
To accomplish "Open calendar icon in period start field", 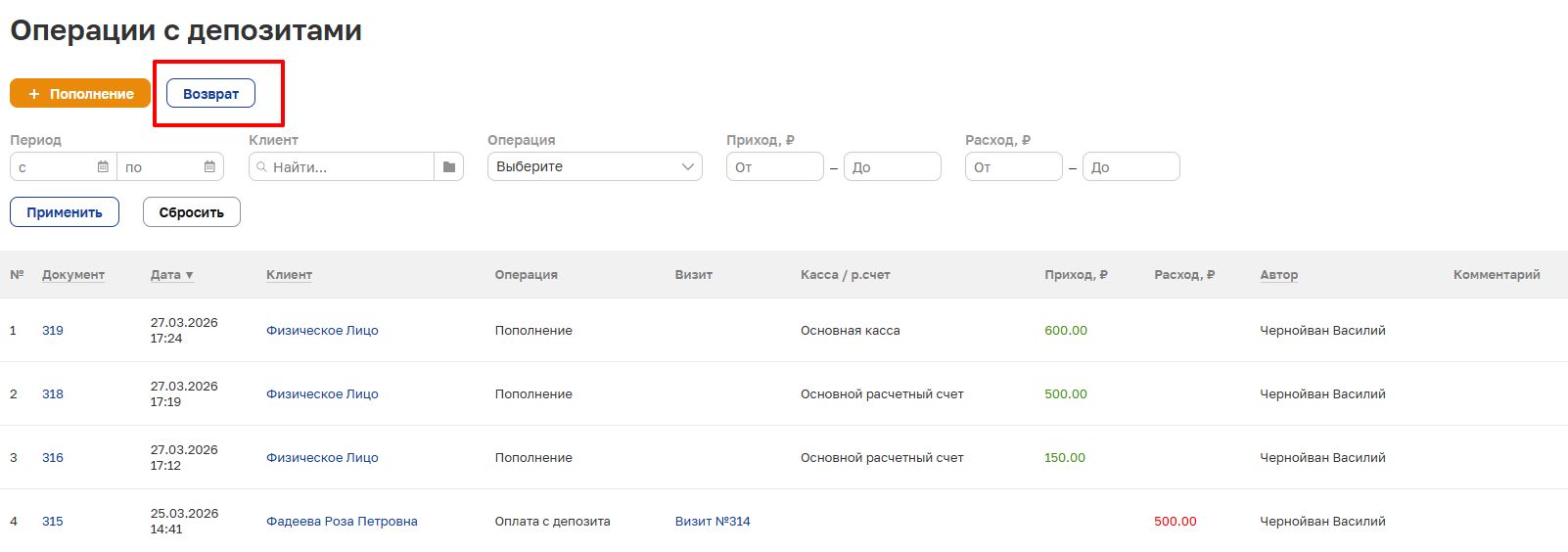I will pyautogui.click(x=103, y=167).
